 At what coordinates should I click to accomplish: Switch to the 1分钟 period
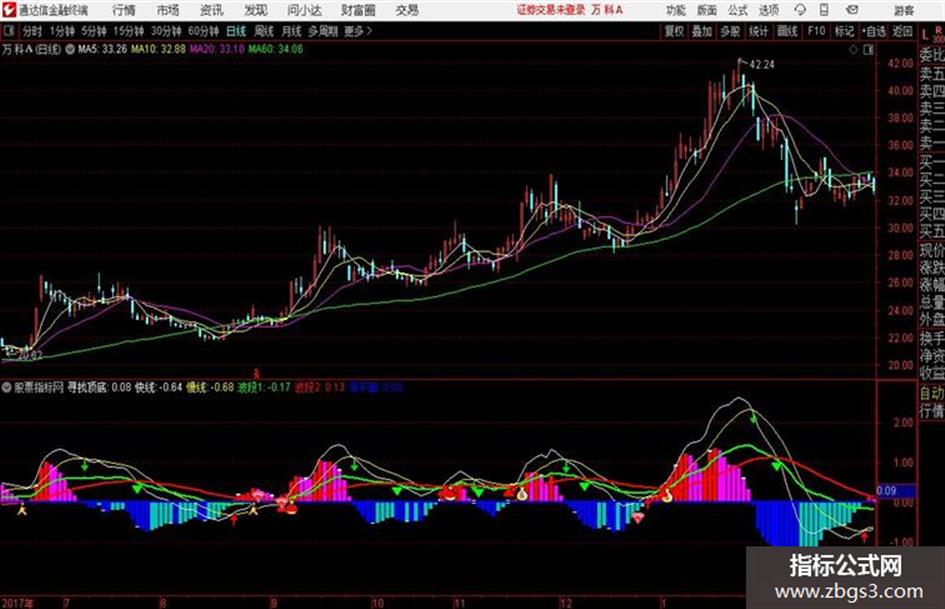point(62,31)
